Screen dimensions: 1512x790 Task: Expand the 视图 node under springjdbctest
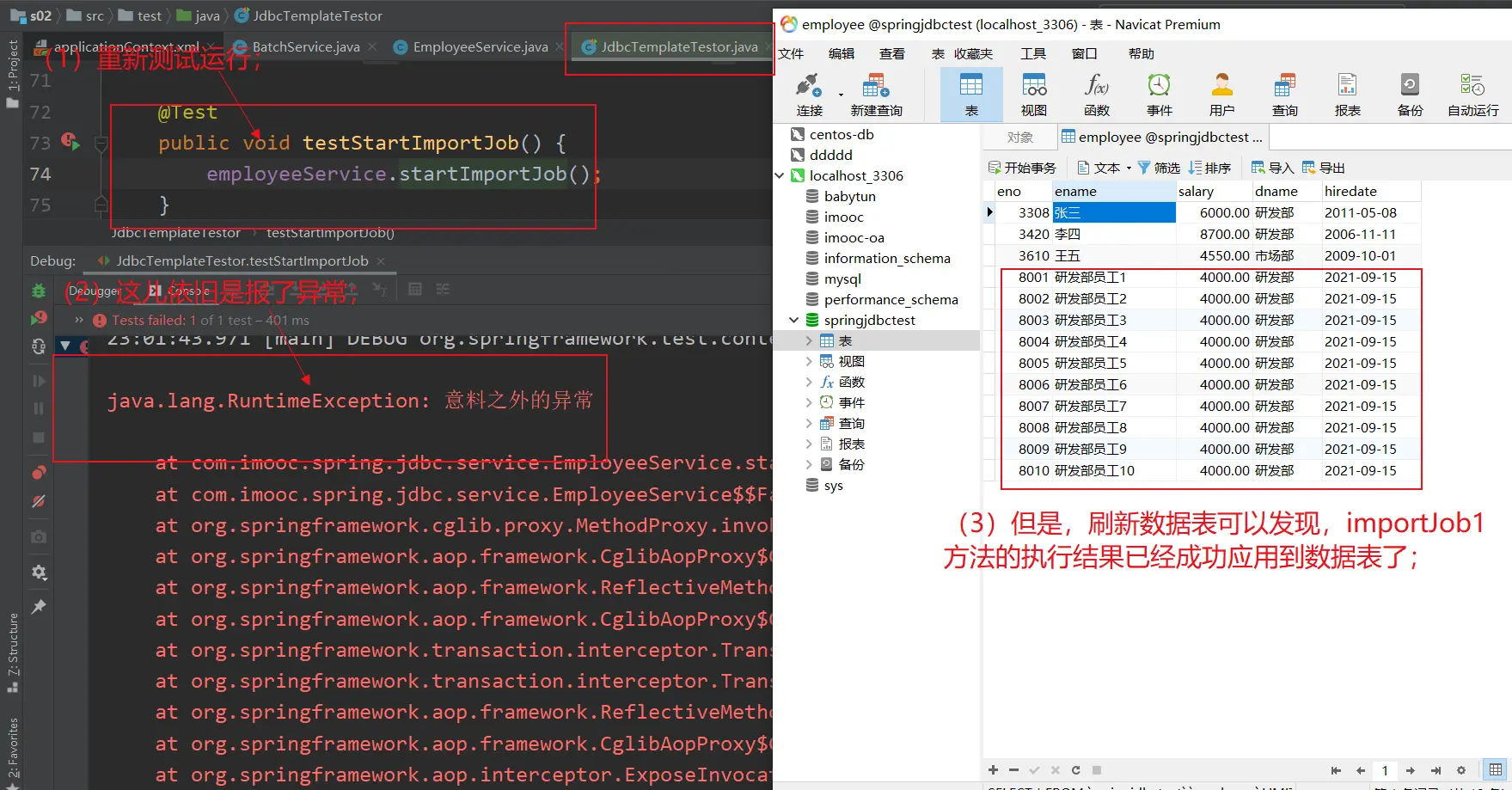808,361
